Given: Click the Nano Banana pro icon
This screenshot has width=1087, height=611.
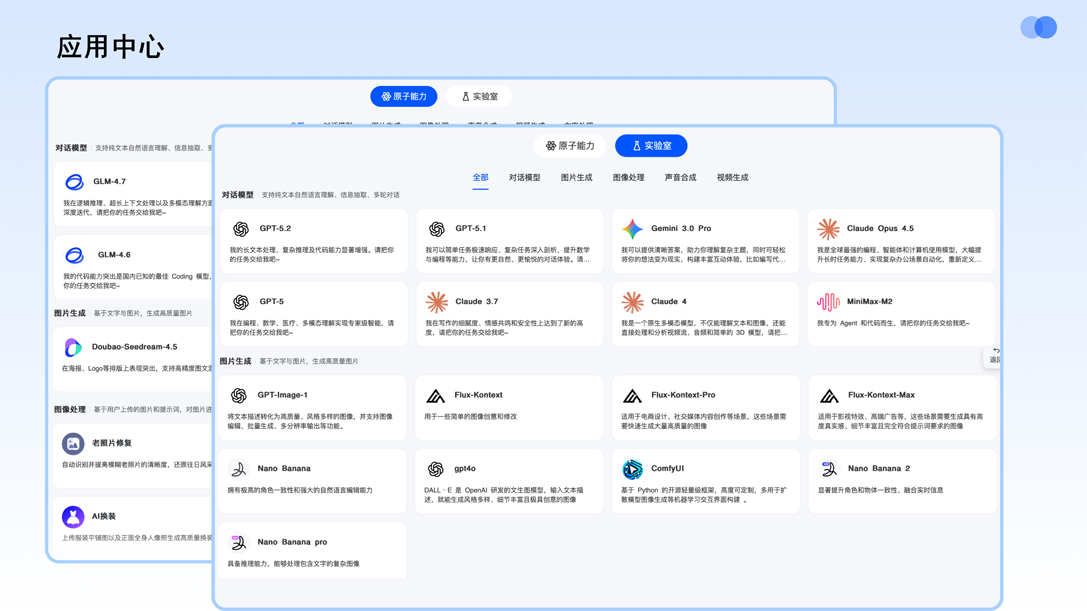Looking at the screenshot, I should pos(238,542).
